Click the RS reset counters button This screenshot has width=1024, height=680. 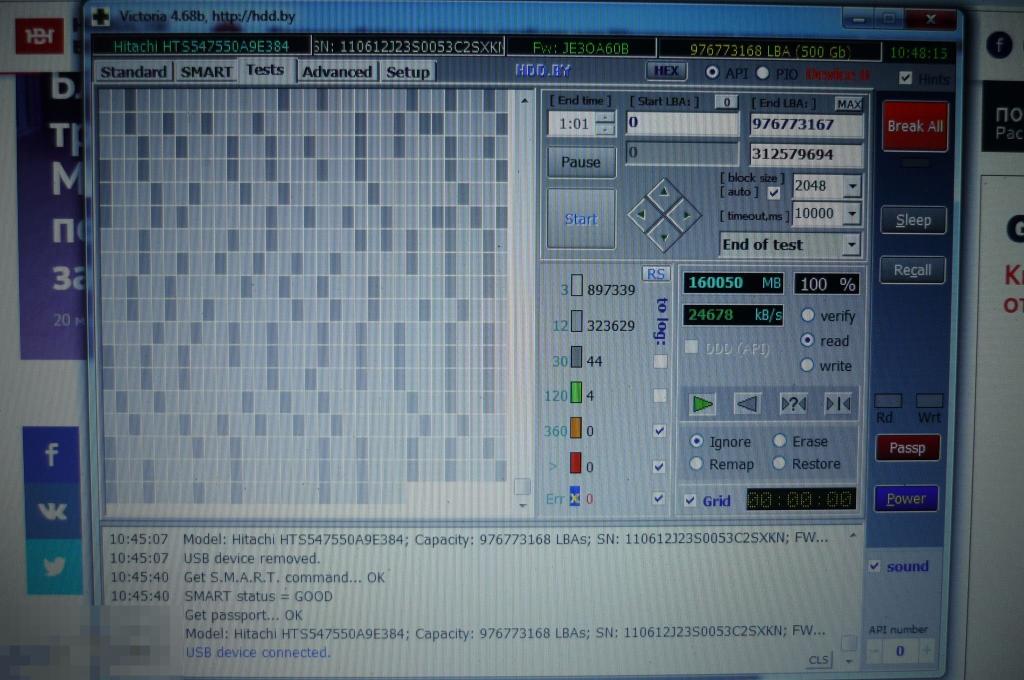[x=655, y=274]
